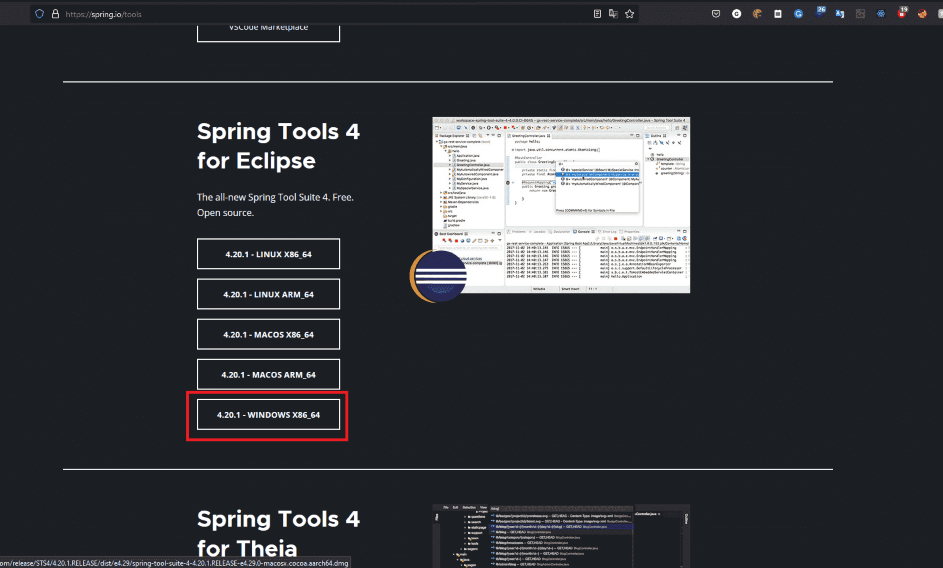The image size is (943, 568).
Task: Click the "Spring Tools 4 for Eclipse" heading
Action: pyautogui.click(x=278, y=146)
